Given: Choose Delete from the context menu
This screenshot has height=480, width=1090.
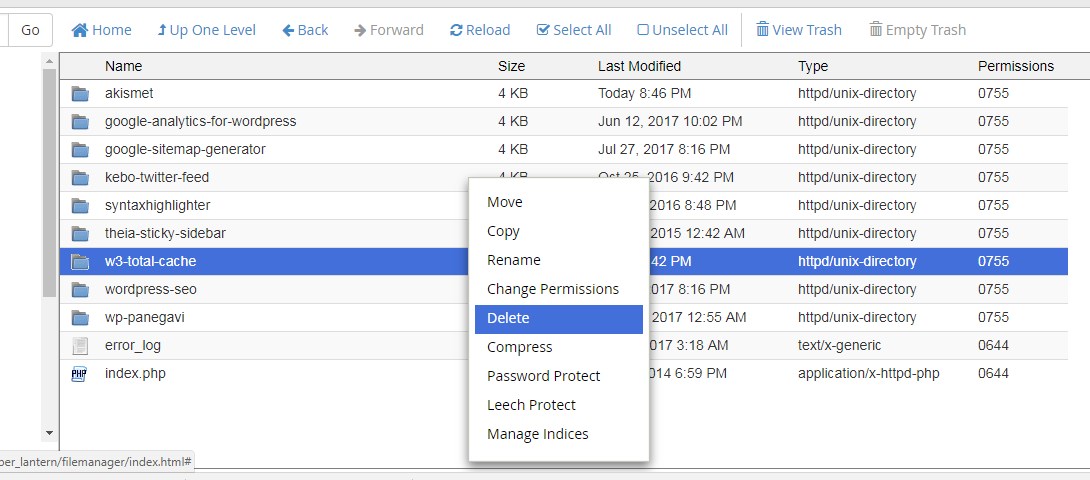Looking at the screenshot, I should click(x=508, y=319).
